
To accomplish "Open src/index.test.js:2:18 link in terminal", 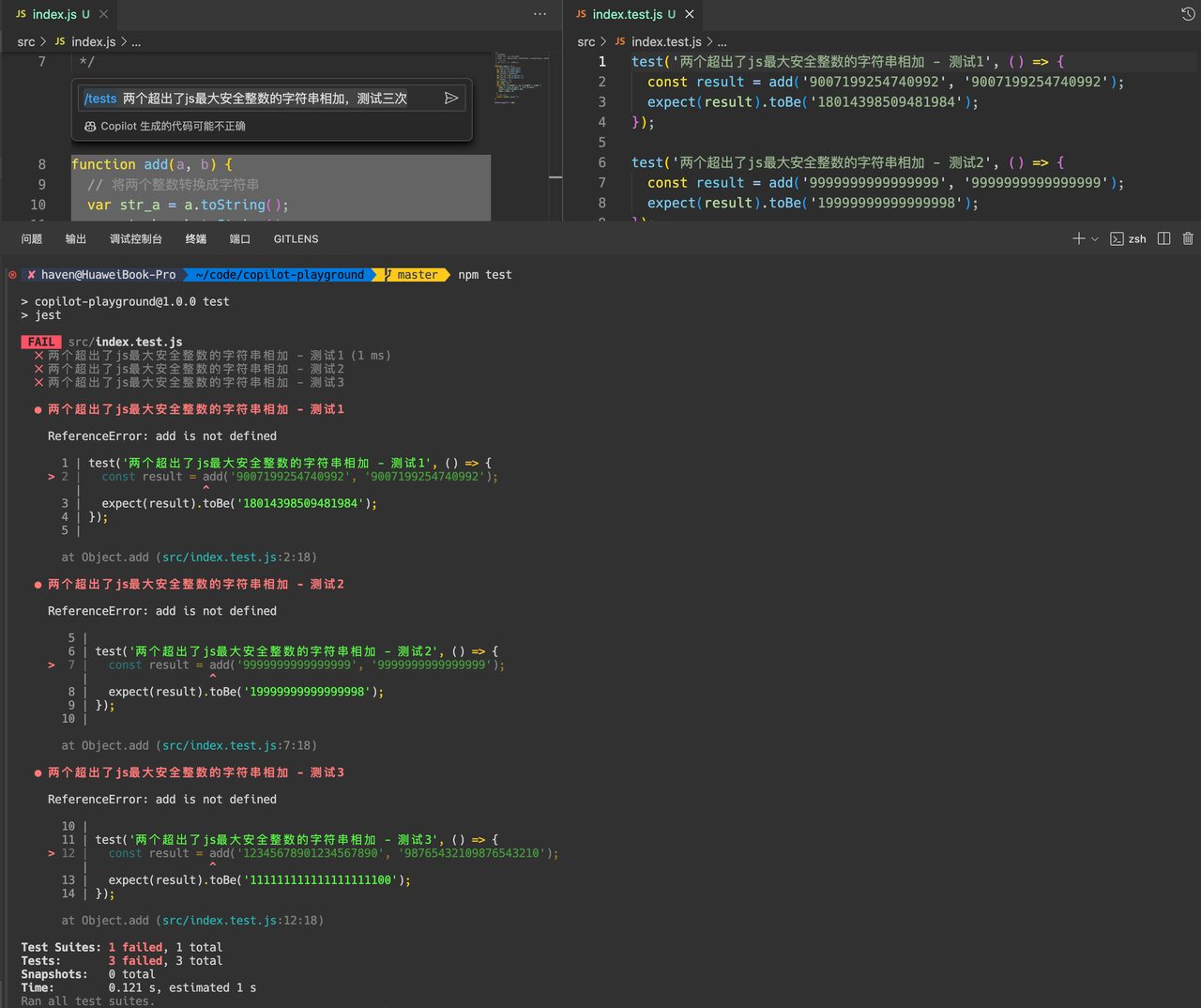I will pyautogui.click(x=239, y=557).
